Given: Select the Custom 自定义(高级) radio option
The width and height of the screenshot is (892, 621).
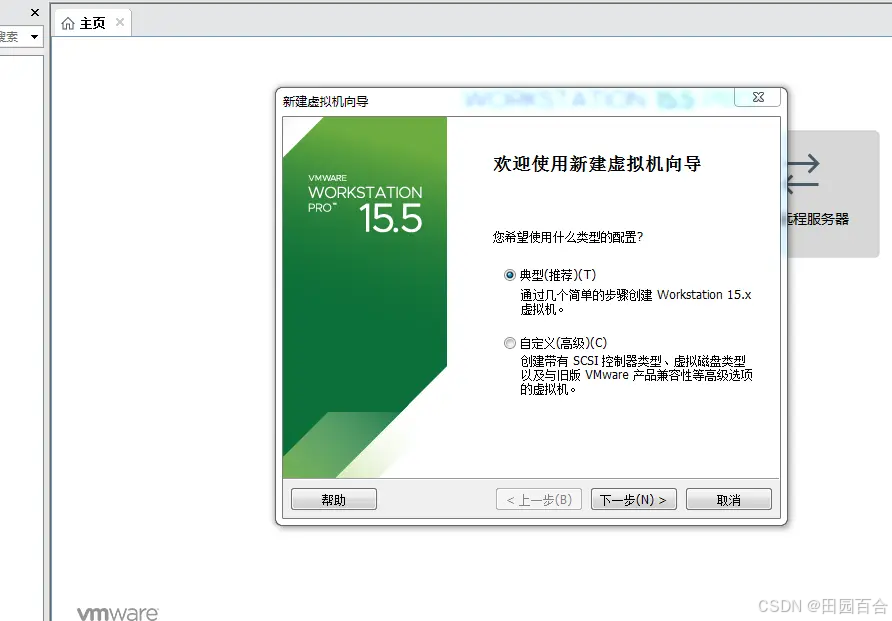Looking at the screenshot, I should (x=510, y=343).
